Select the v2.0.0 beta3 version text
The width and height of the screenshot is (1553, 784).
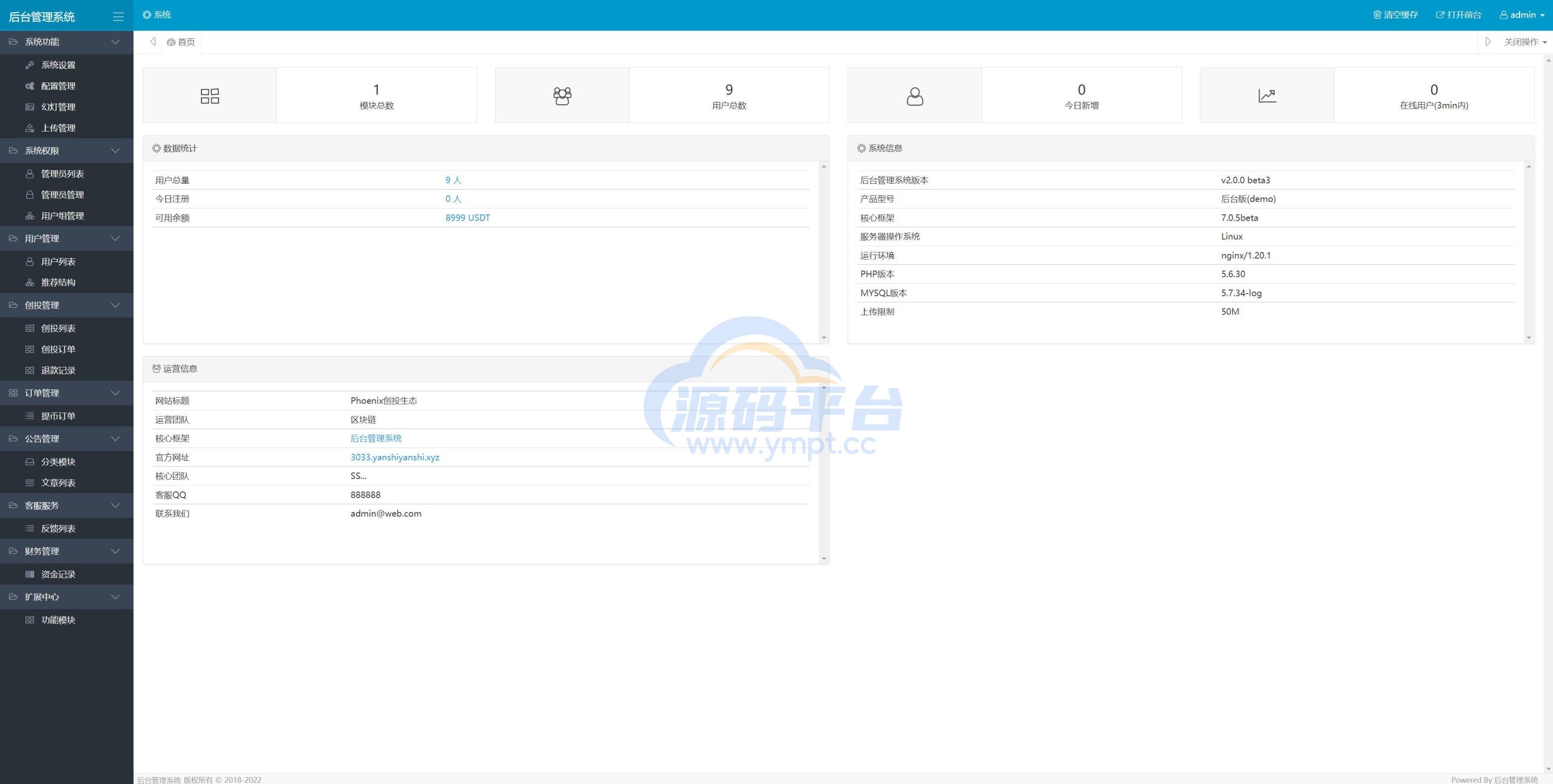click(1245, 180)
